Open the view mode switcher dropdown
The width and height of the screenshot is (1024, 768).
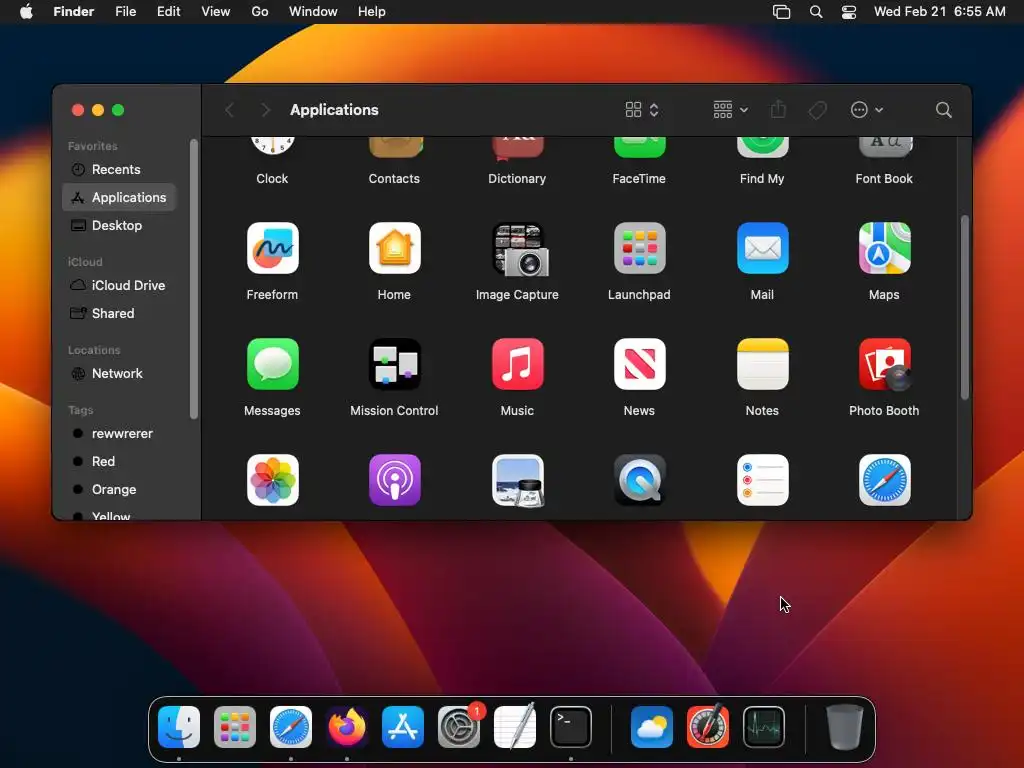(x=642, y=110)
